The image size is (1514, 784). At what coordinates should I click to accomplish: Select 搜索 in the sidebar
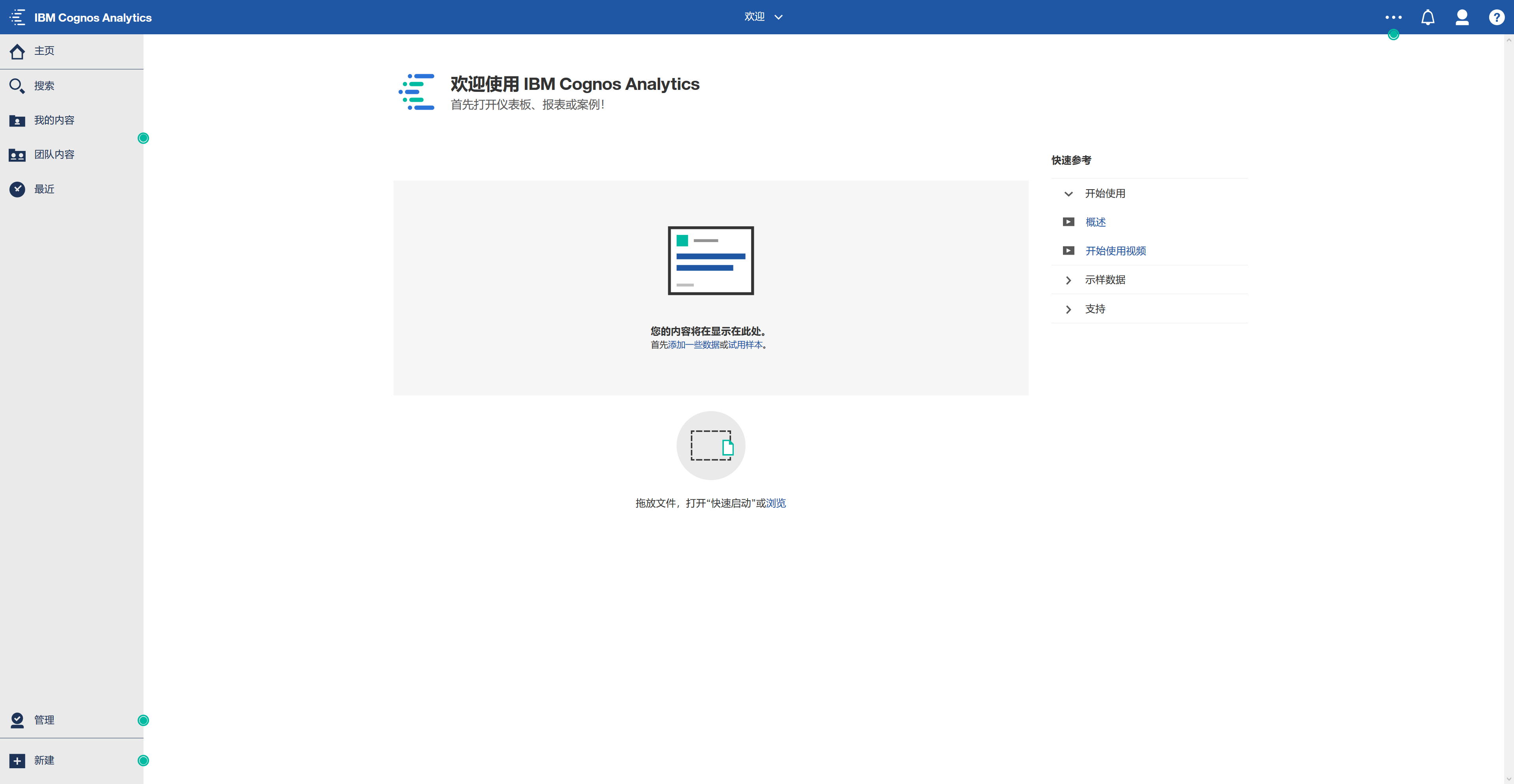[72, 86]
